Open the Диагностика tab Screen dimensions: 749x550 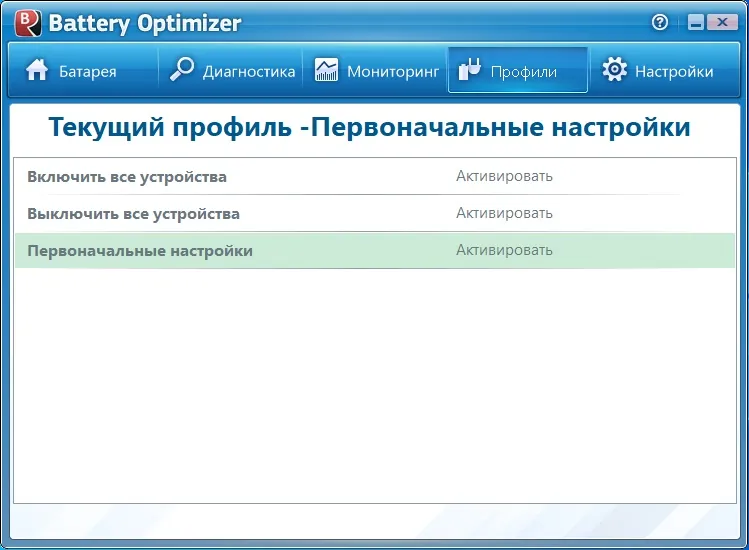[x=230, y=70]
